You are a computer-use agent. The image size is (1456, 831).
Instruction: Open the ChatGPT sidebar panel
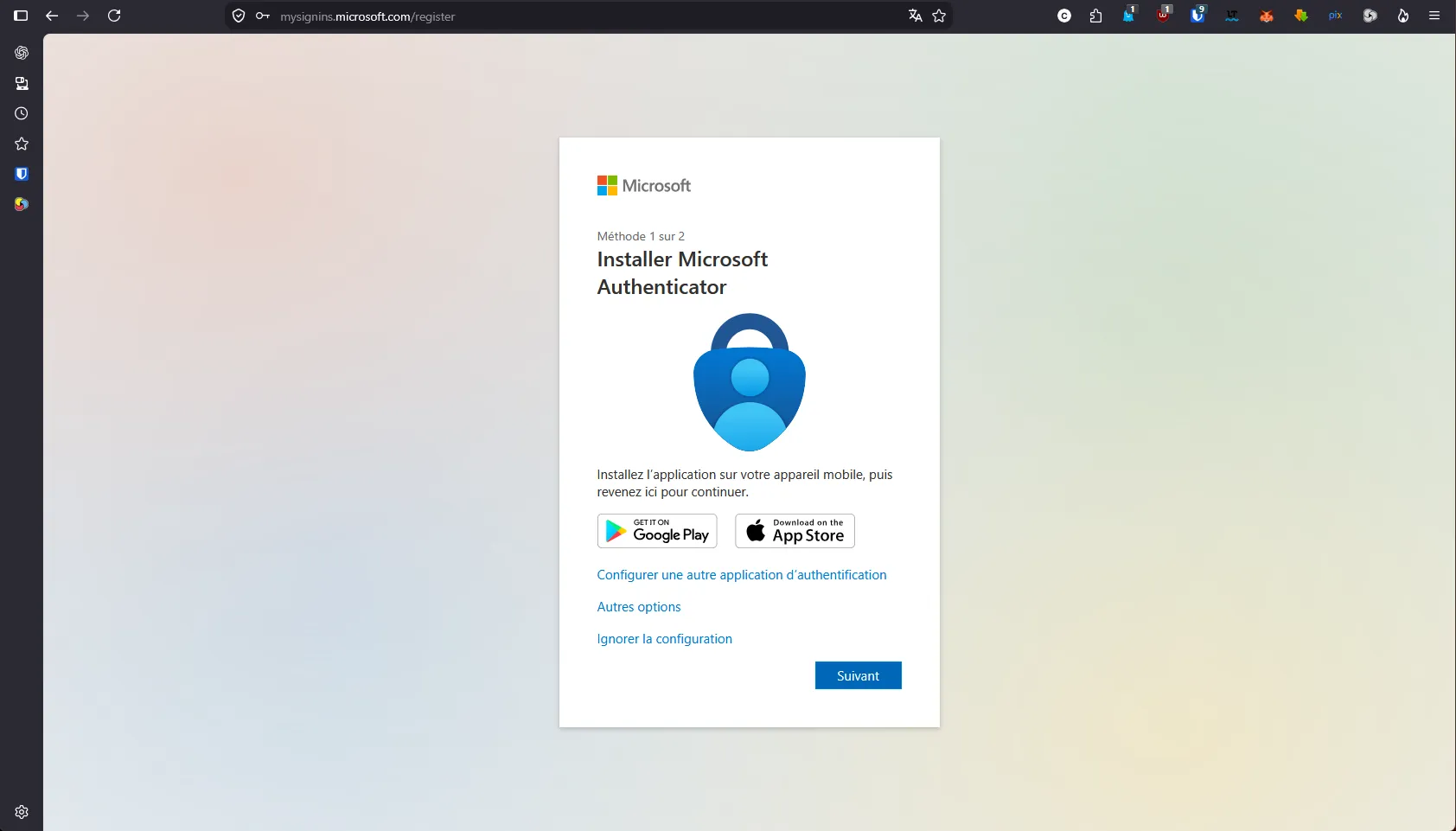pyautogui.click(x=22, y=53)
